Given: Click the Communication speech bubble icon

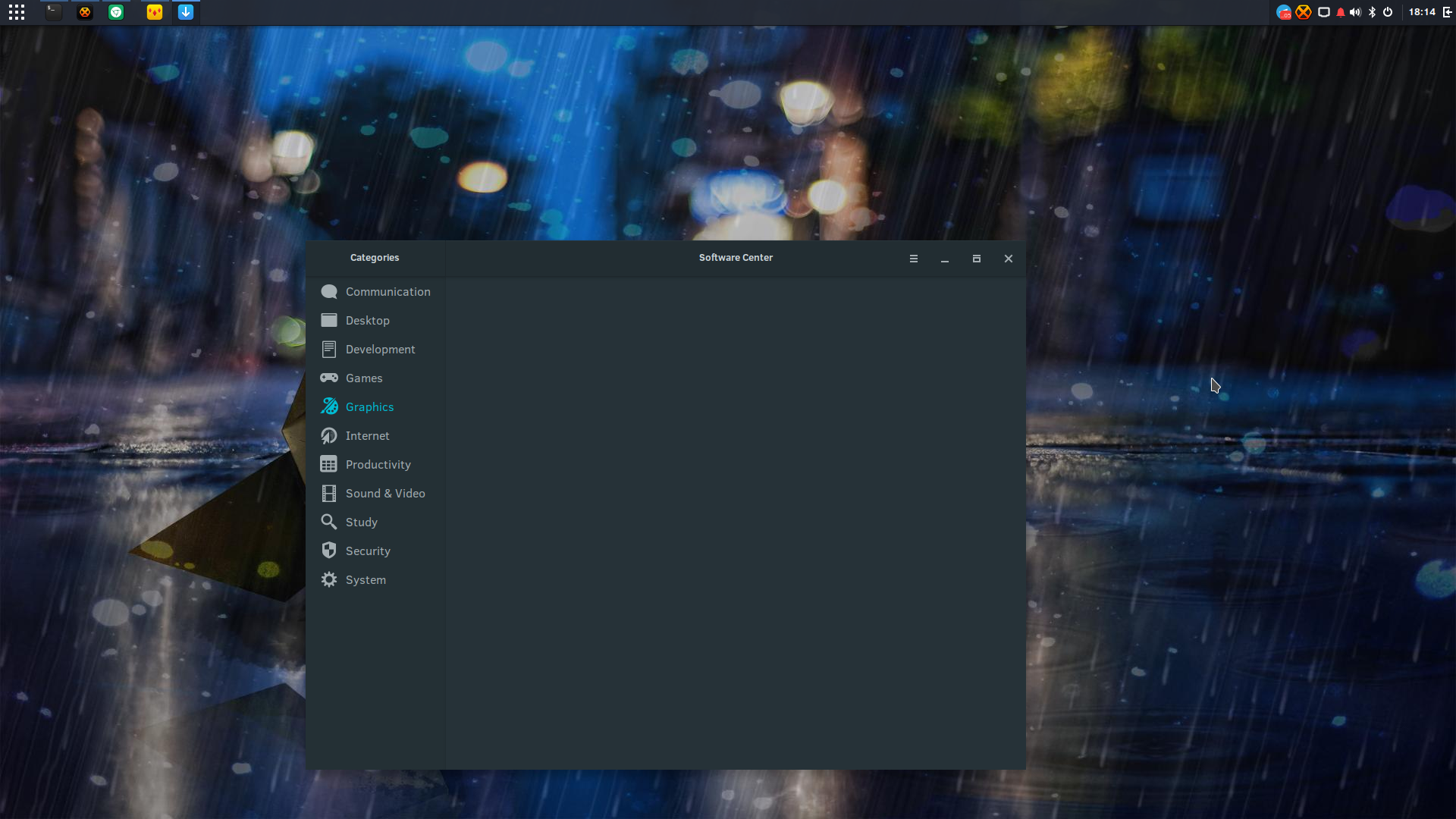Looking at the screenshot, I should [328, 292].
